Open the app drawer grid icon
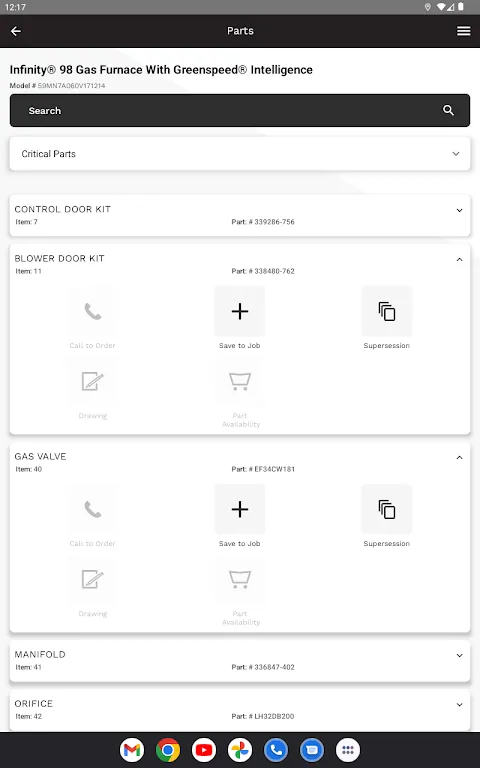Screen dimensions: 480x768 click(348, 750)
